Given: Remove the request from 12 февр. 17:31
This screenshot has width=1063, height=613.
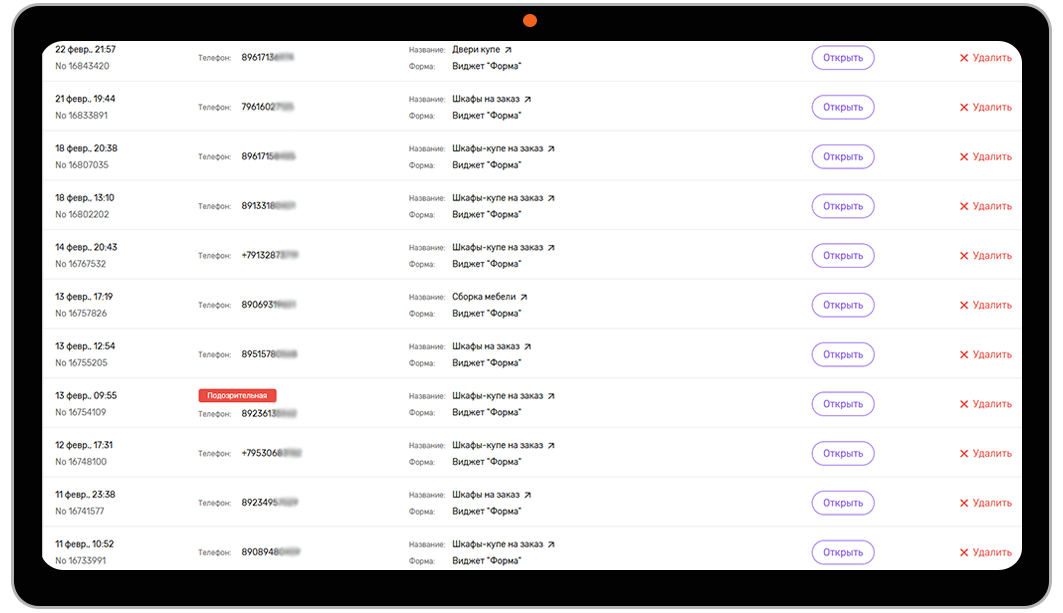Looking at the screenshot, I should point(985,453).
